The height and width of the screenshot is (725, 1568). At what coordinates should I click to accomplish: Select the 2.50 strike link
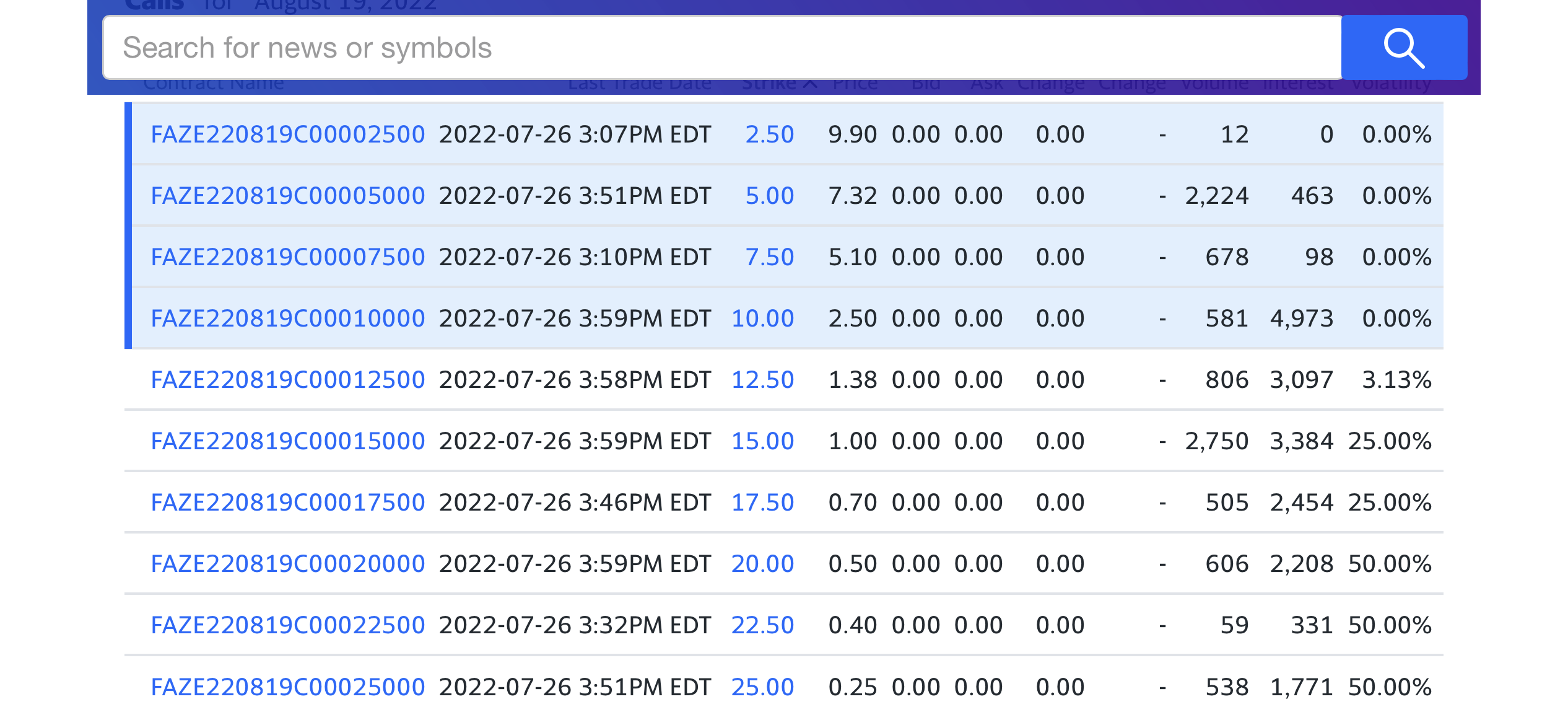coord(769,134)
